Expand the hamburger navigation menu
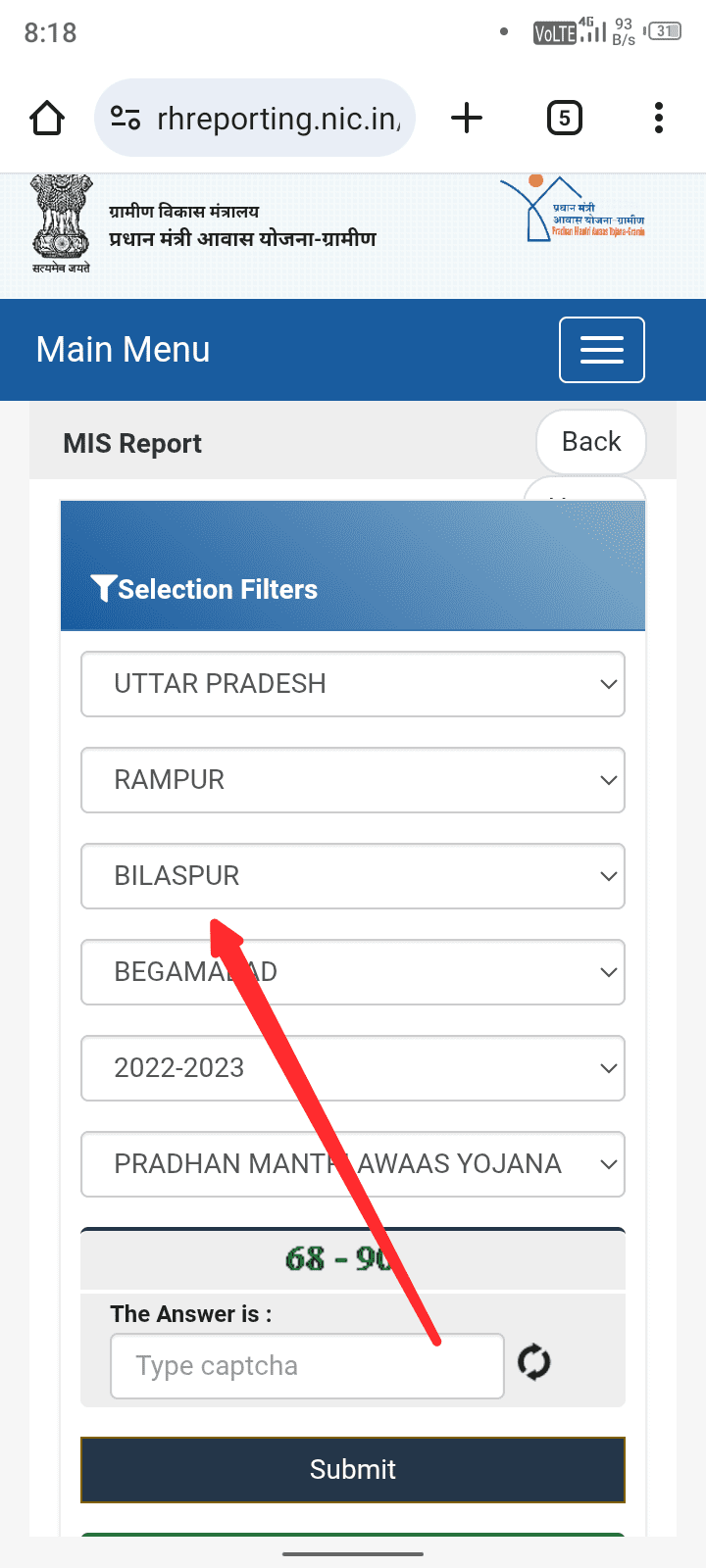Screen dimensions: 706x1568 coord(601,350)
